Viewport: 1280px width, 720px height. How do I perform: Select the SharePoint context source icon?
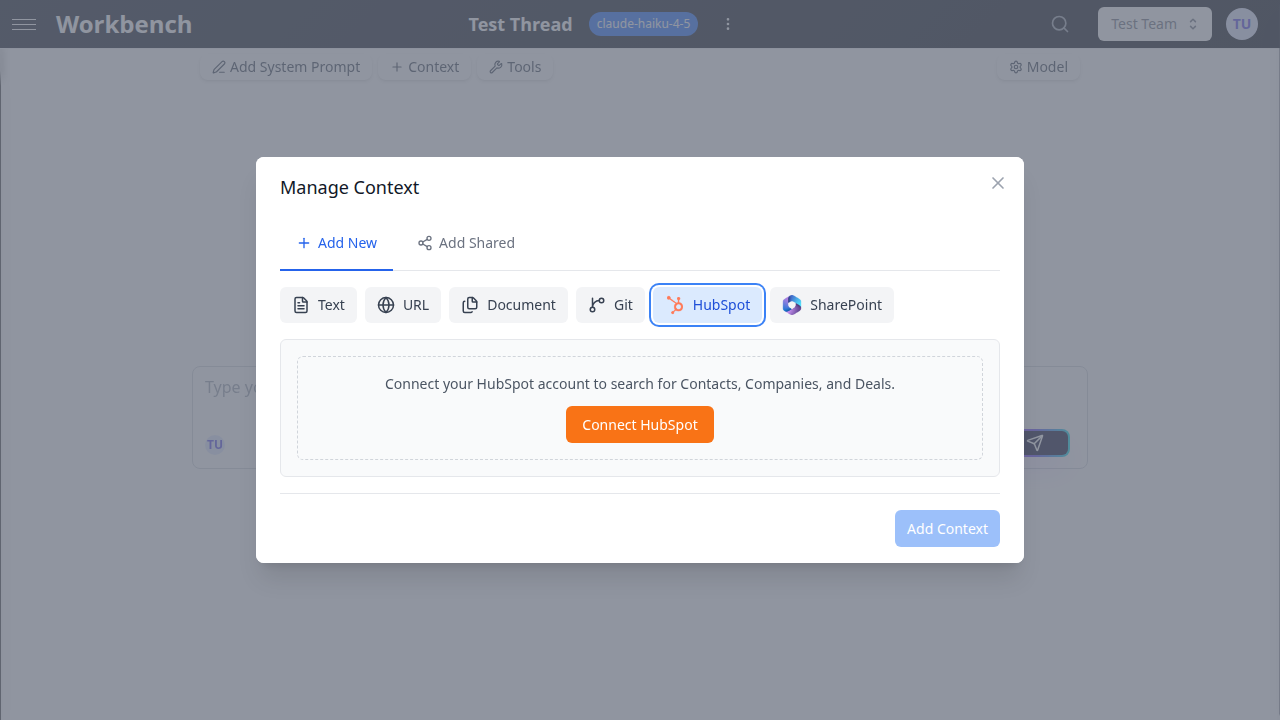click(792, 304)
